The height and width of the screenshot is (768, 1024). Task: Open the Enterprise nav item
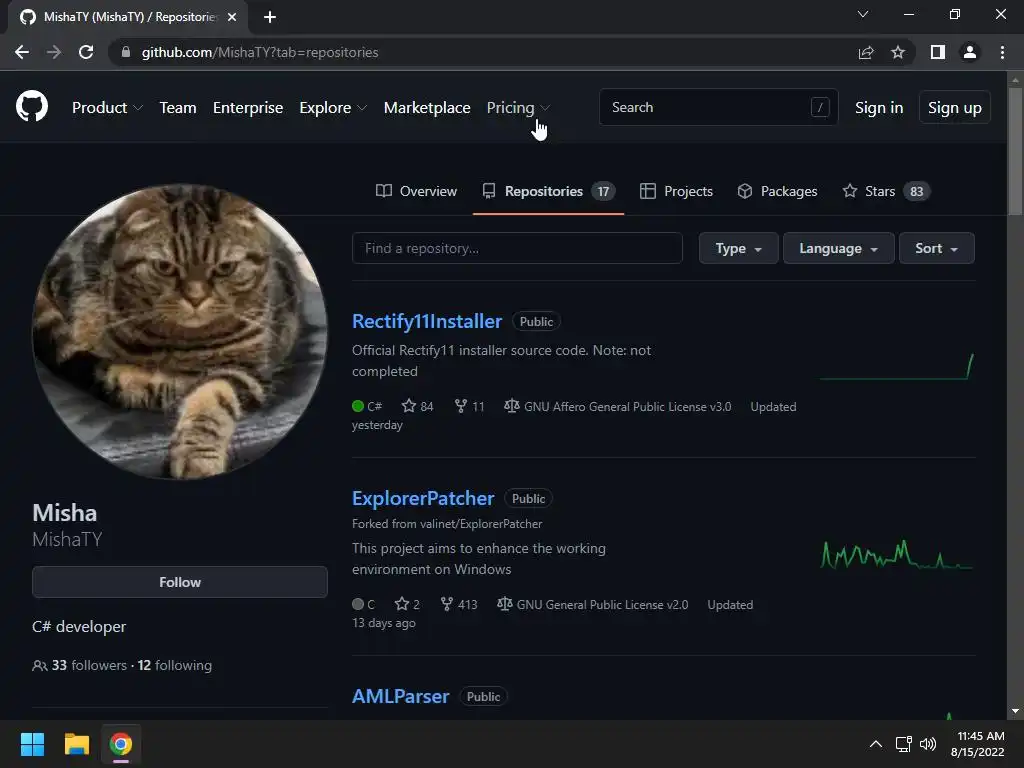coord(248,108)
